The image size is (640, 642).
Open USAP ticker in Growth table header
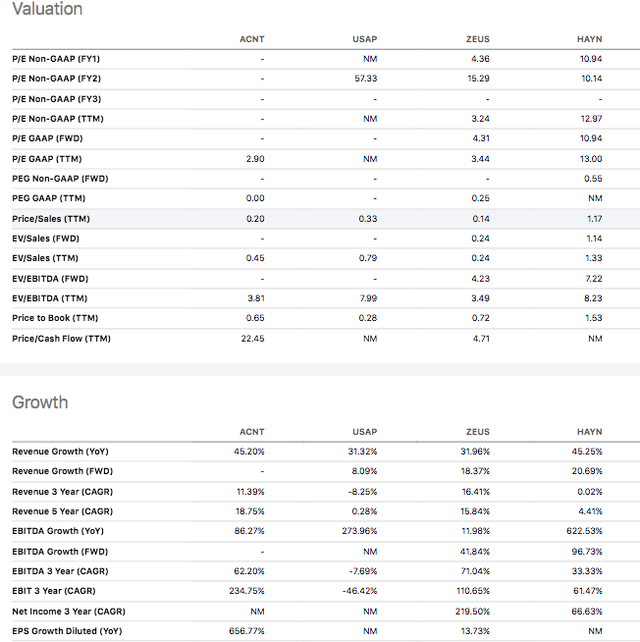tap(364, 432)
